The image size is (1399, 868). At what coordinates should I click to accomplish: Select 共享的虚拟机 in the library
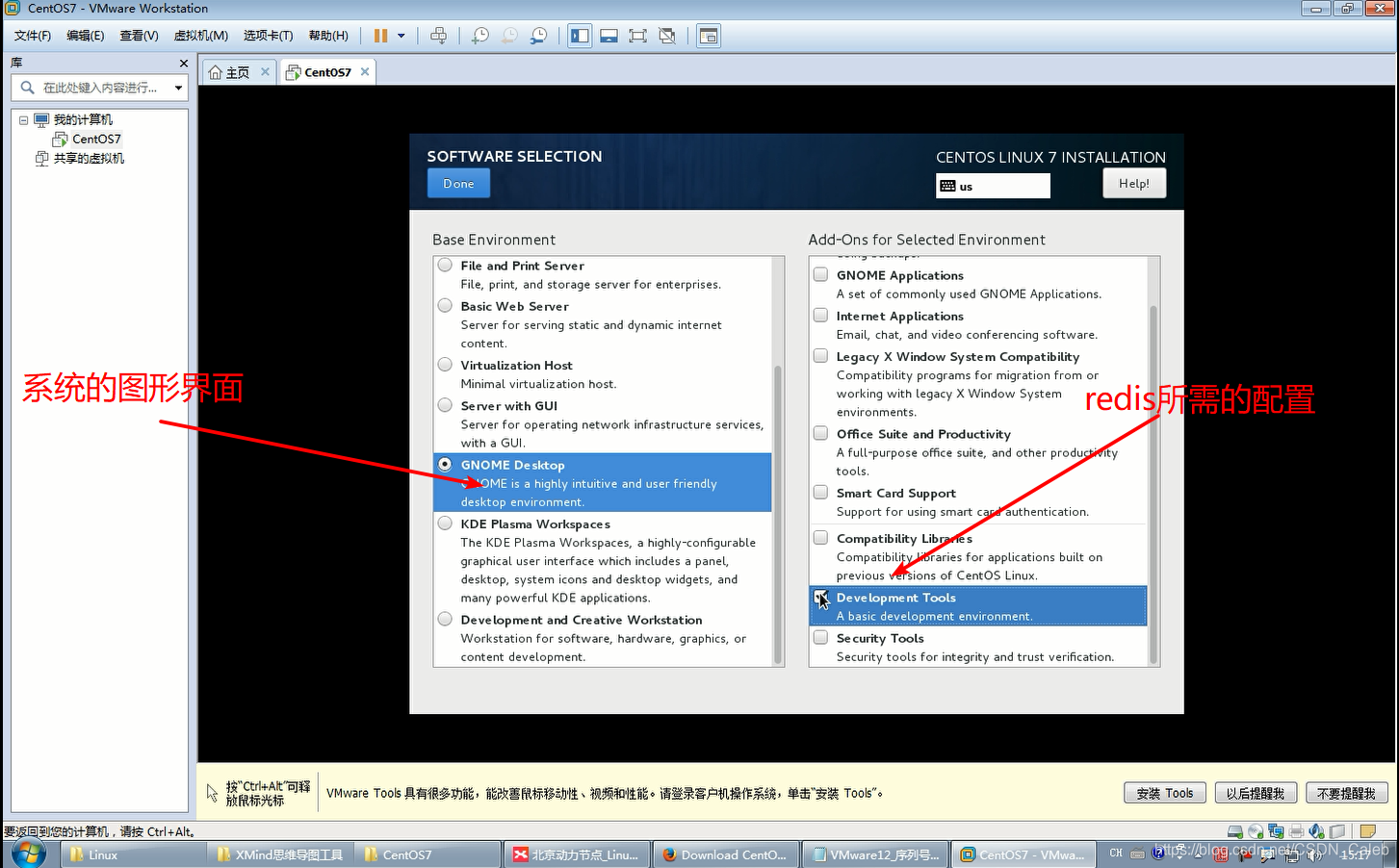click(88, 158)
